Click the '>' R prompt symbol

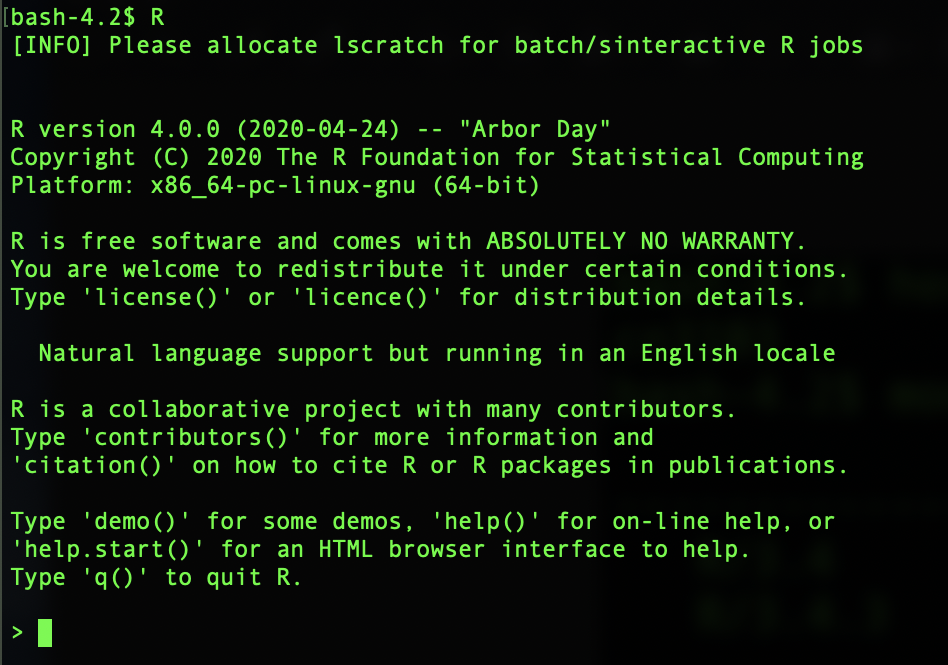click(17, 633)
